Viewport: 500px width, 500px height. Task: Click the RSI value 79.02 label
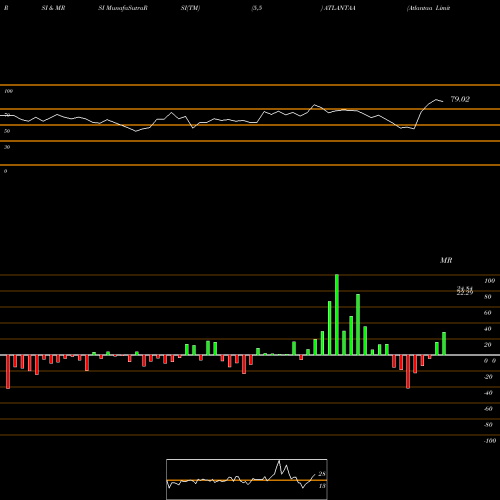(x=460, y=99)
